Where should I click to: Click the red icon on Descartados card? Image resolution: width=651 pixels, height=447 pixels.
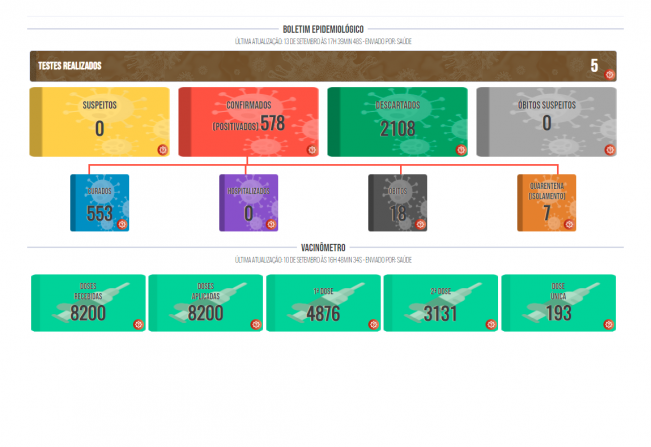pos(461,150)
